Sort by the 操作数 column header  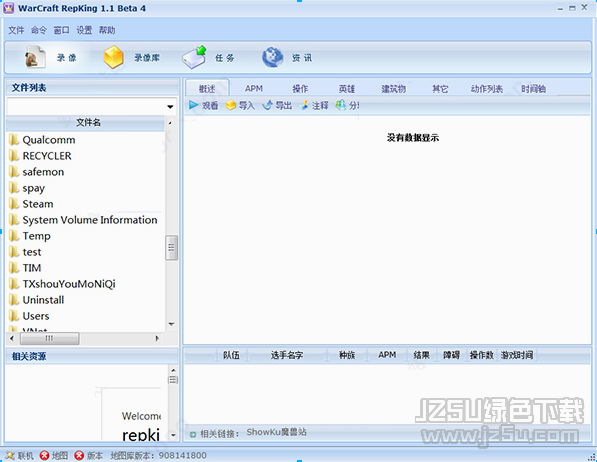pos(482,355)
